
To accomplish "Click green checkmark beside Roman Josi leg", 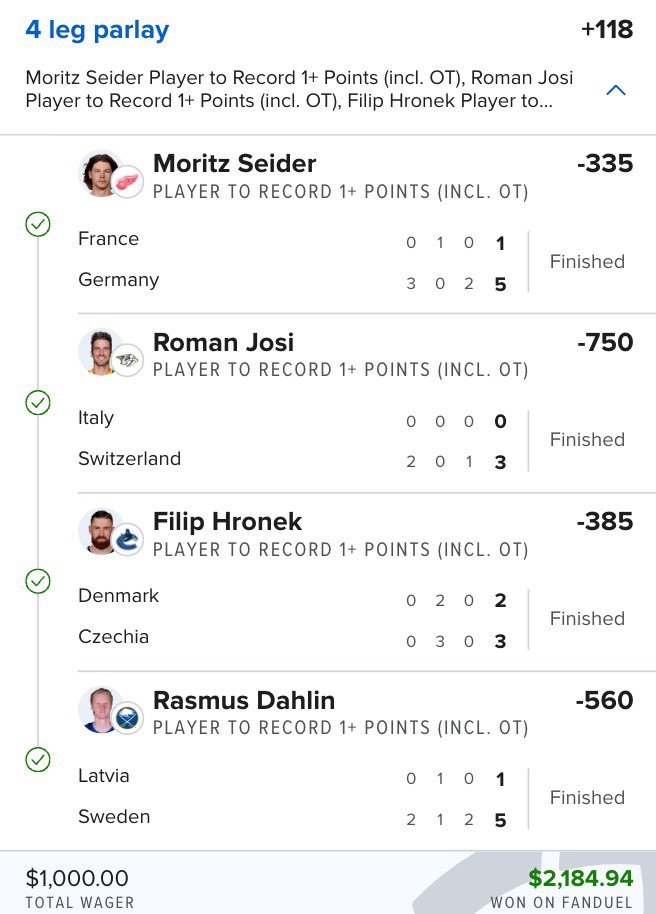I will point(38,403).
